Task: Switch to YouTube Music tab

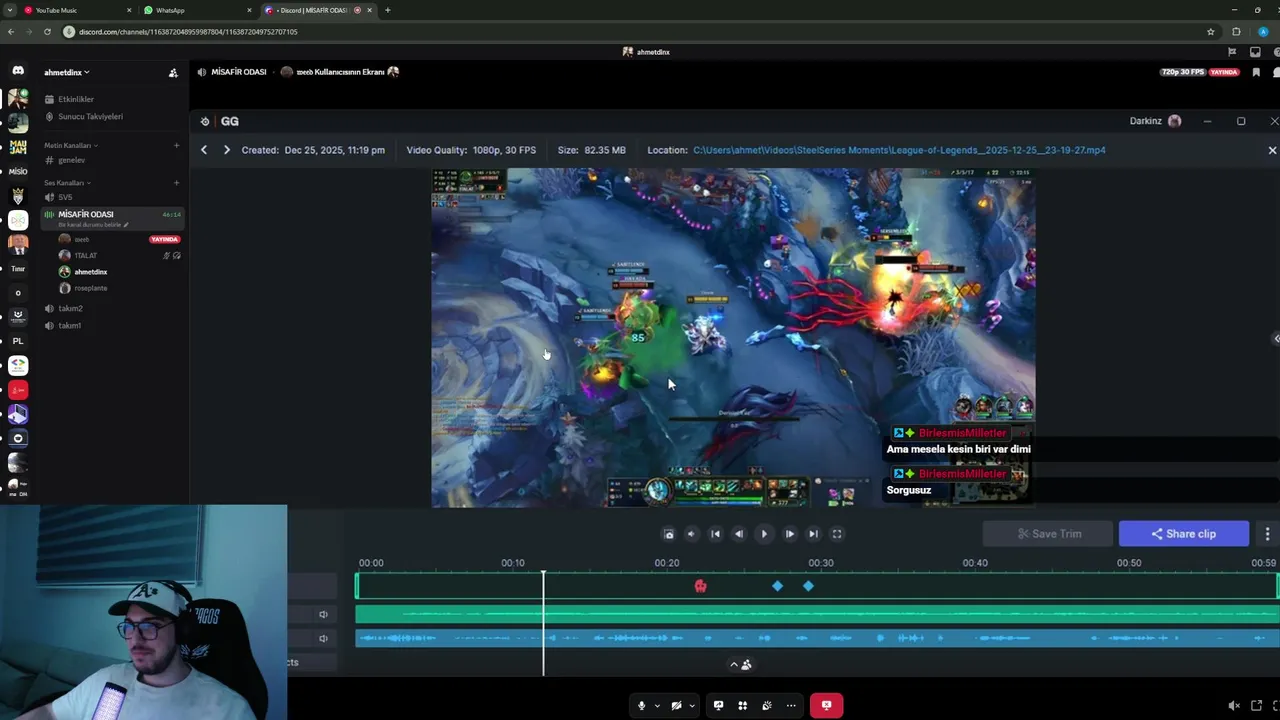Action: [56, 10]
